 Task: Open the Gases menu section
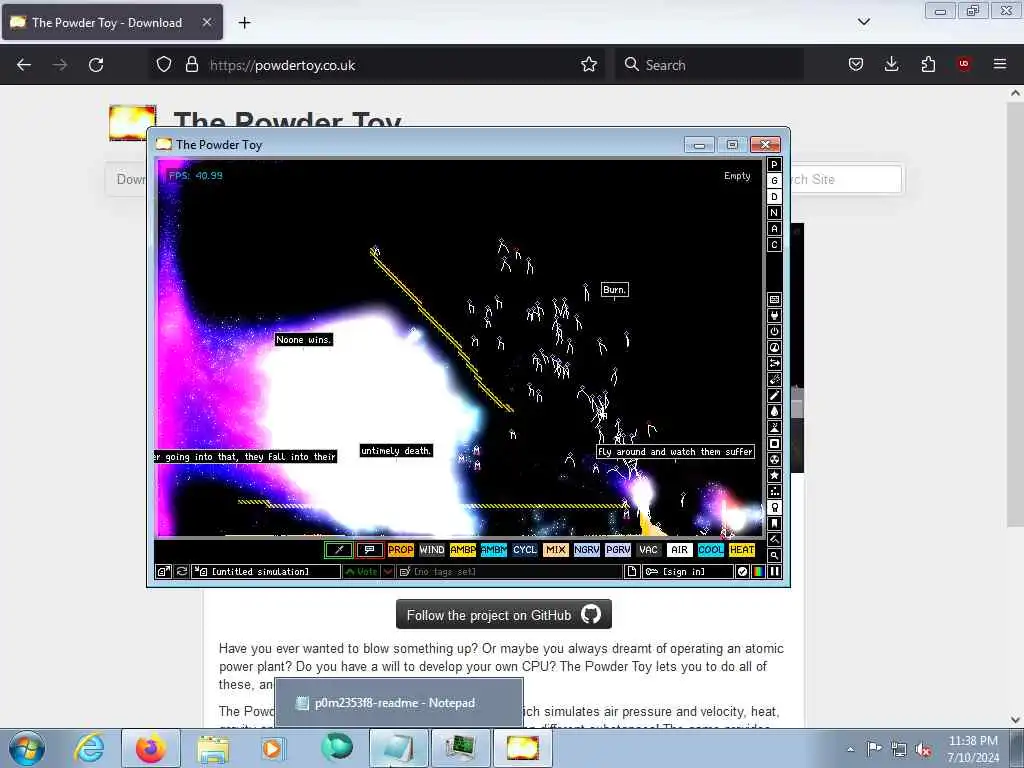tap(774, 396)
